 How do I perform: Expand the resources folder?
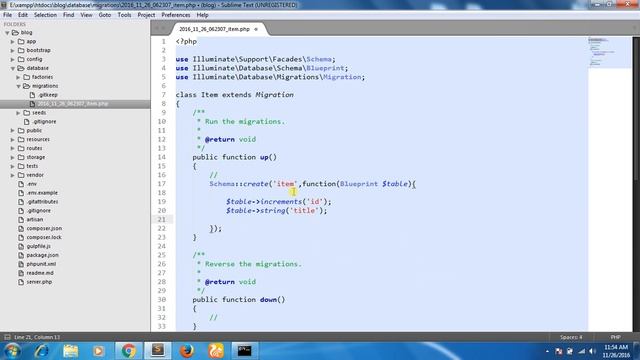pyautogui.click(x=13, y=140)
